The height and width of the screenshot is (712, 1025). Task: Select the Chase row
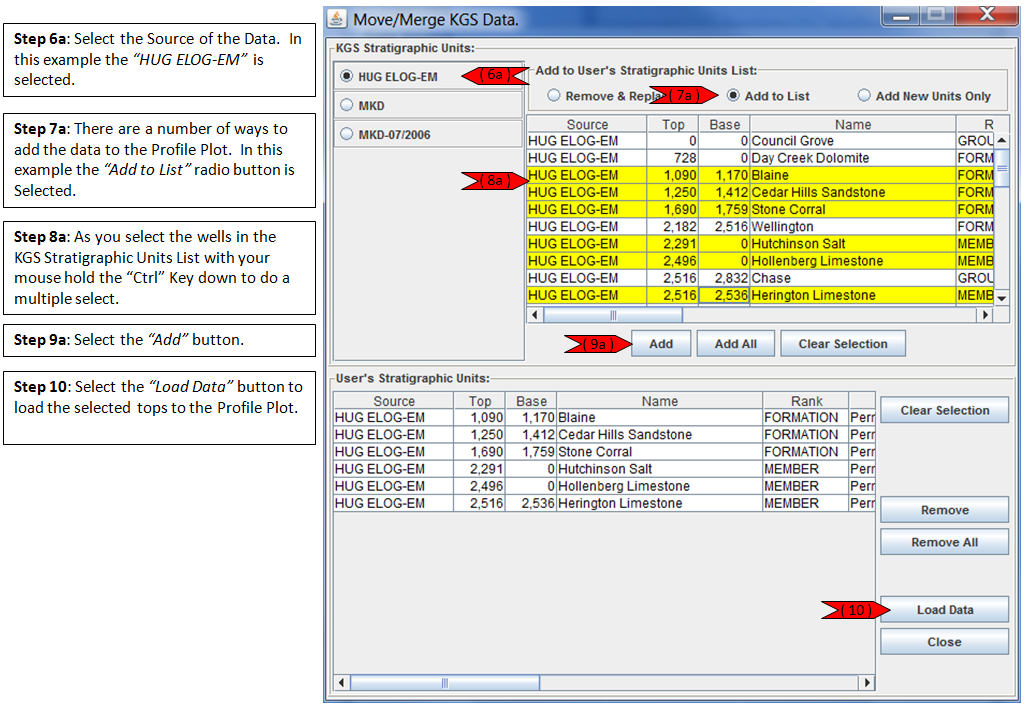[x=760, y=278]
